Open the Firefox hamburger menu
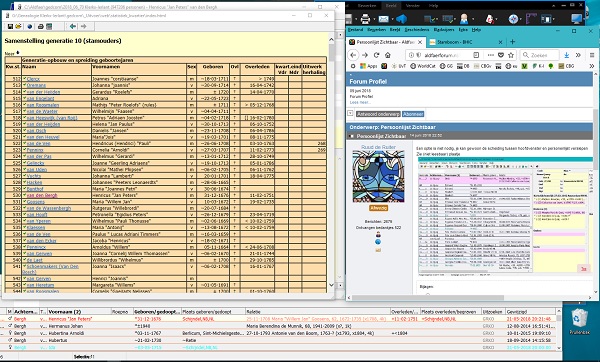 [592, 55]
